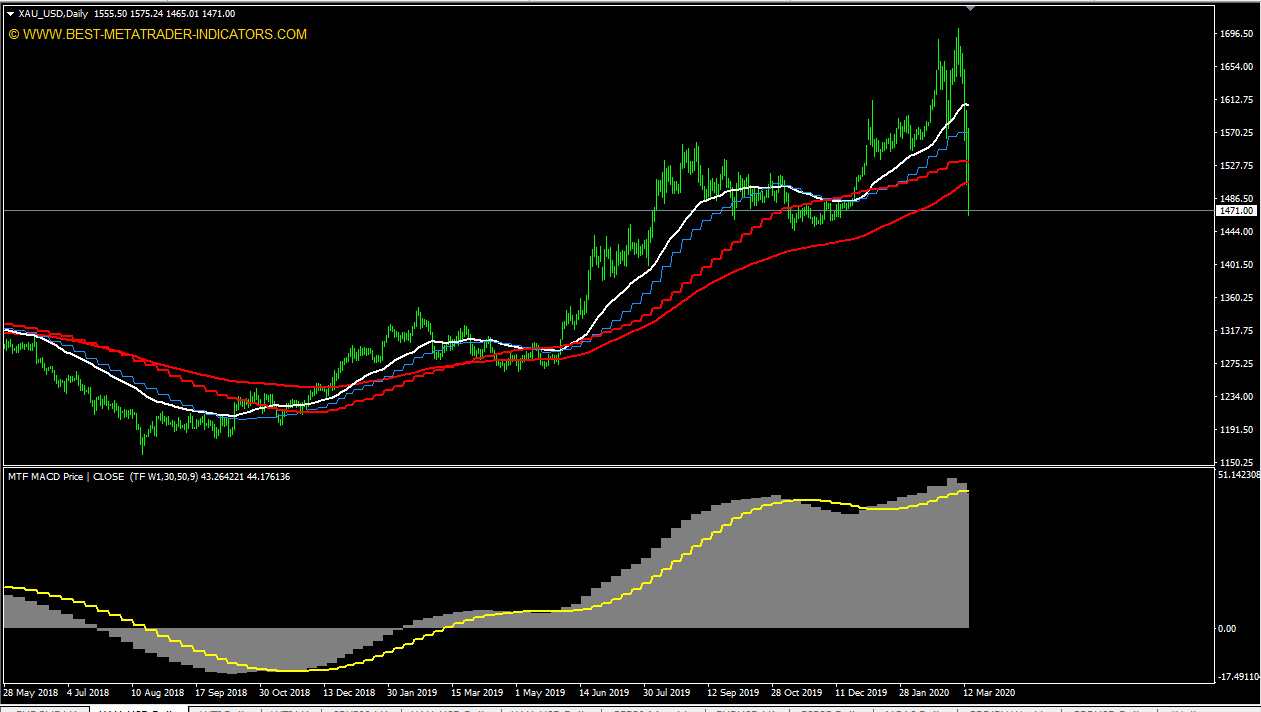Select the 14 Jun 2019 date label
Image resolution: width=1261 pixels, height=712 pixels.
tap(604, 692)
